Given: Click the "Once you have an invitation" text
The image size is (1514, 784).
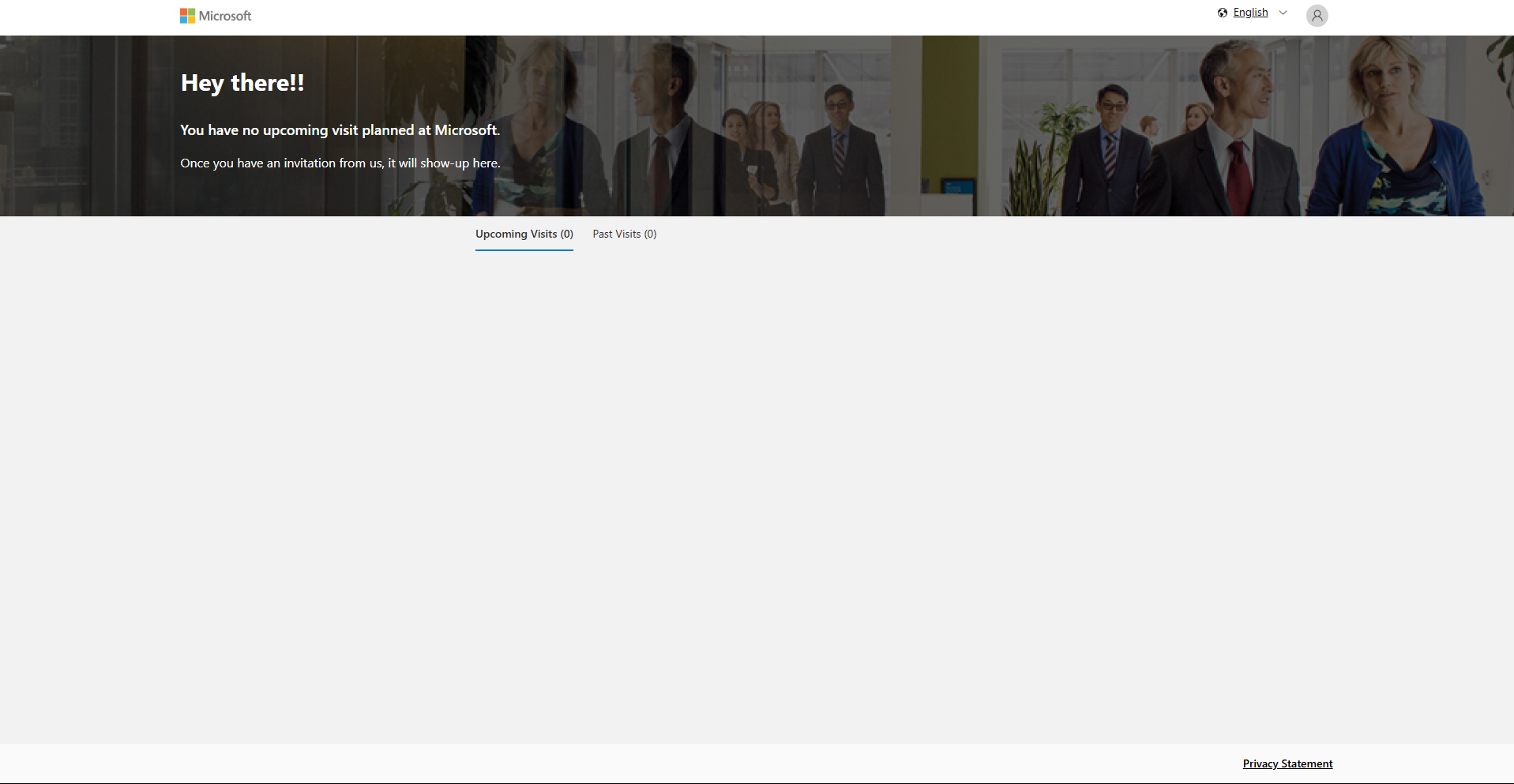Looking at the screenshot, I should point(340,163).
